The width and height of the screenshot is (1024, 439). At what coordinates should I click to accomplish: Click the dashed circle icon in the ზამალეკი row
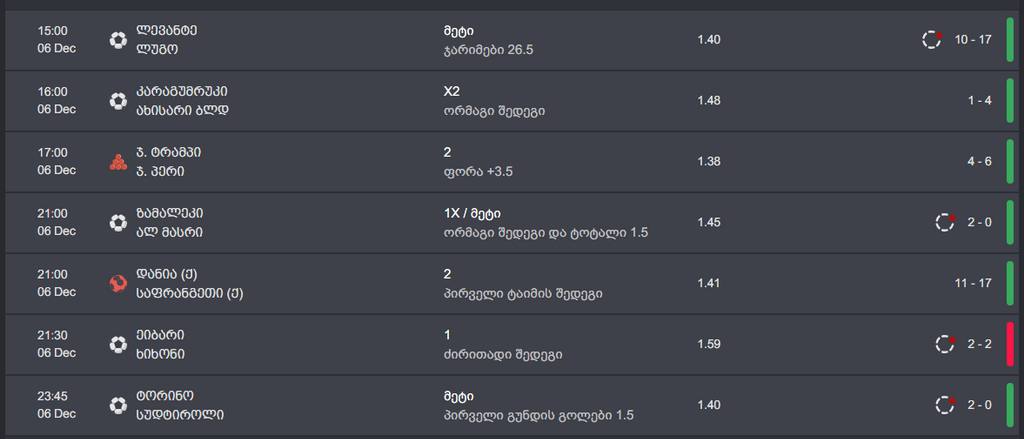tap(945, 222)
